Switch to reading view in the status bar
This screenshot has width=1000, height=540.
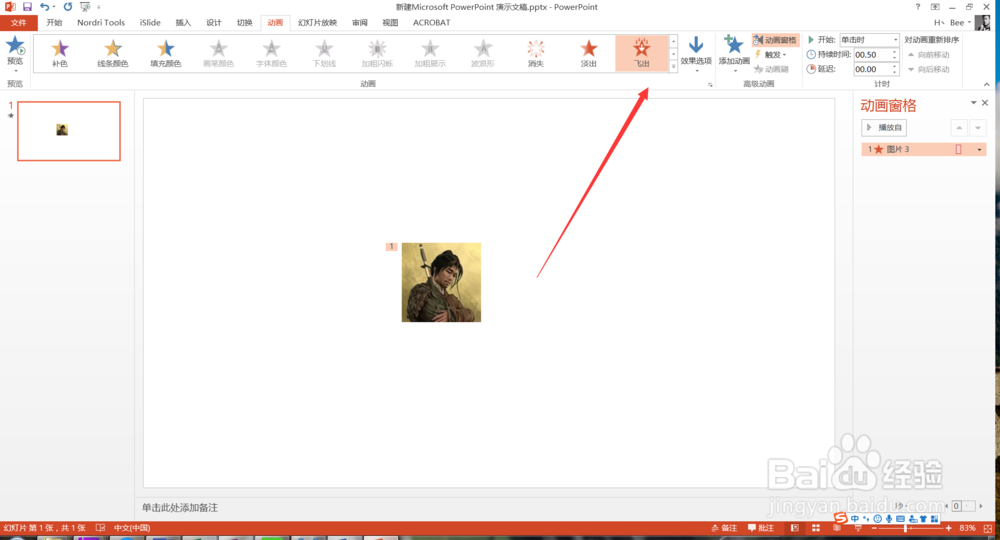837,528
